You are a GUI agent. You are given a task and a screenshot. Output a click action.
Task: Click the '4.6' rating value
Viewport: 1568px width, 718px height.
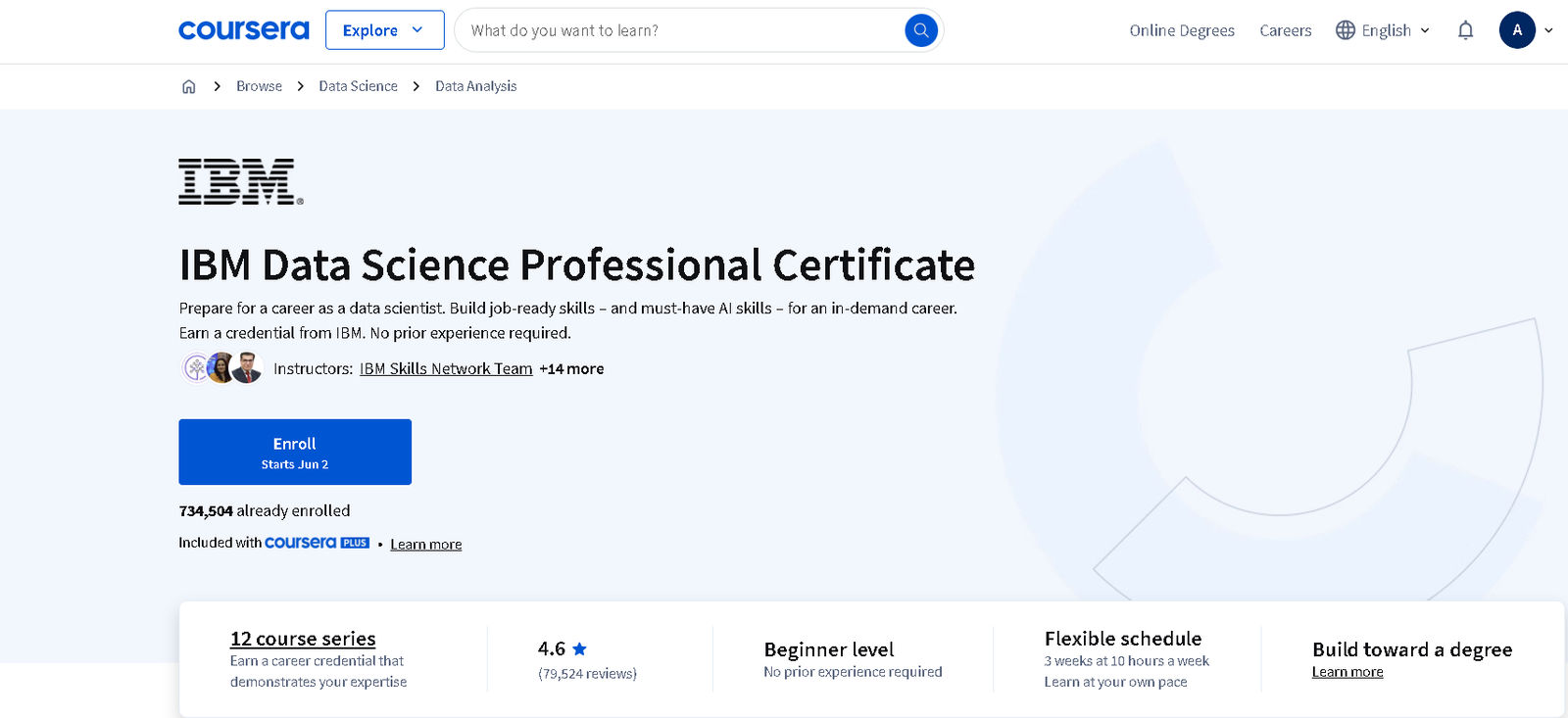tap(552, 648)
